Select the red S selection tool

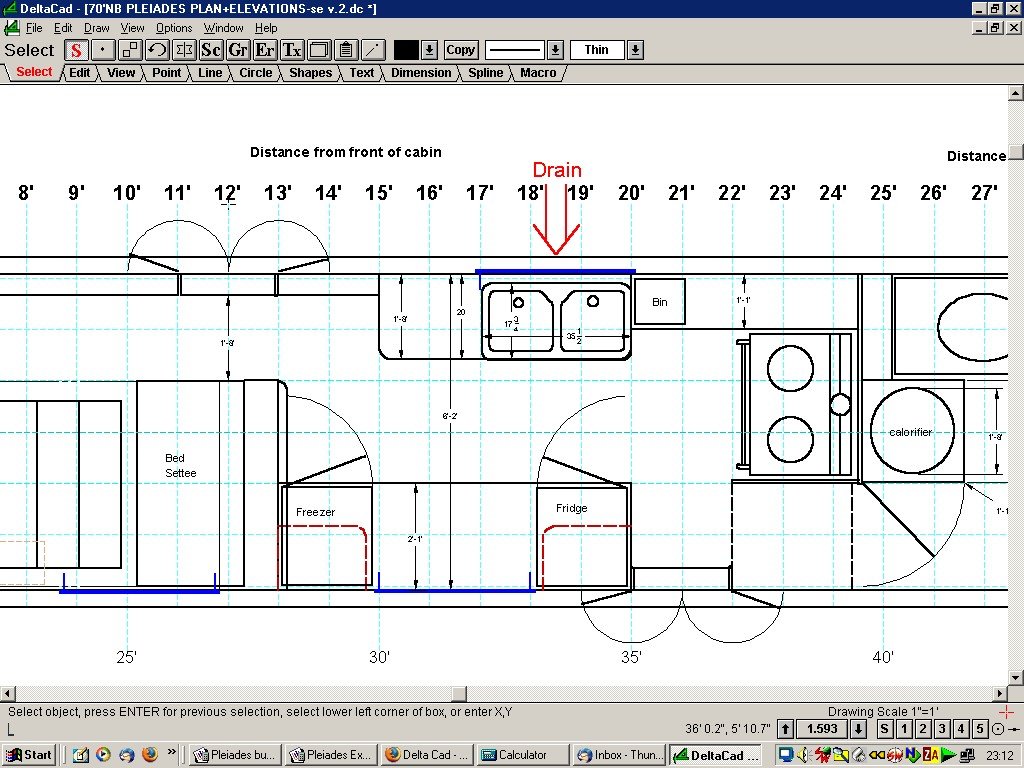point(76,50)
